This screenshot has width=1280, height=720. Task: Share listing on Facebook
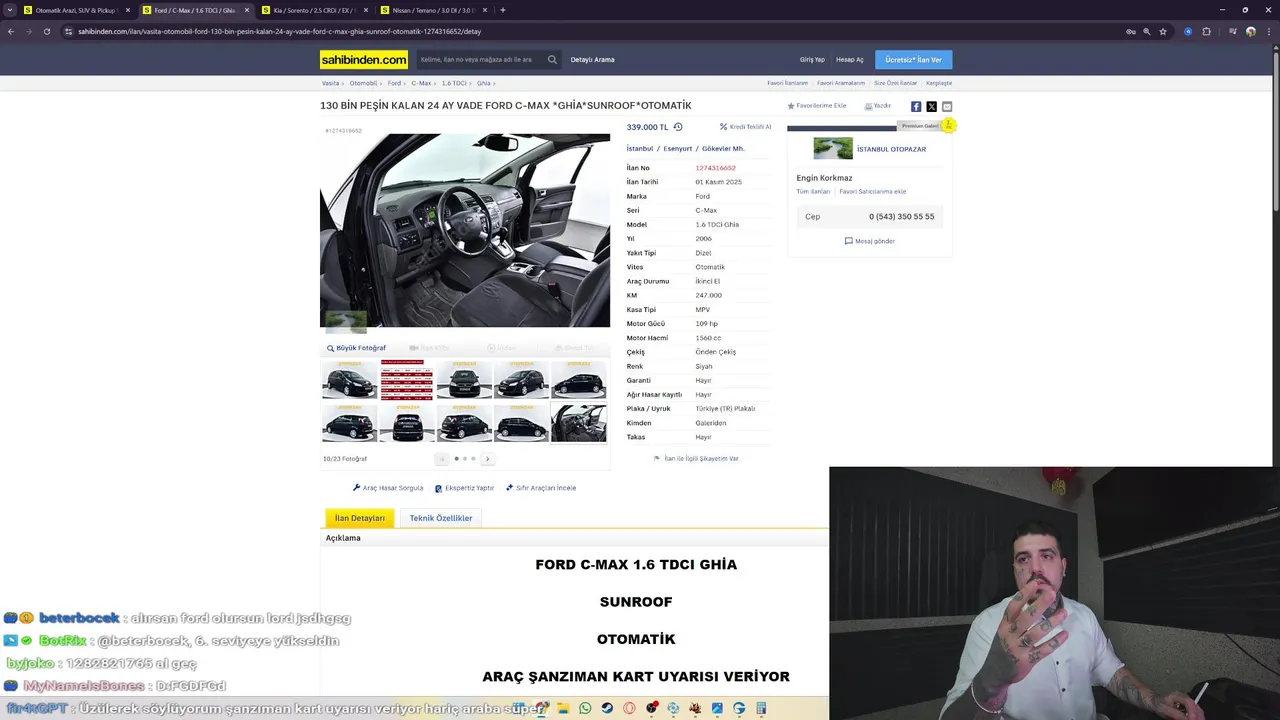(916, 106)
